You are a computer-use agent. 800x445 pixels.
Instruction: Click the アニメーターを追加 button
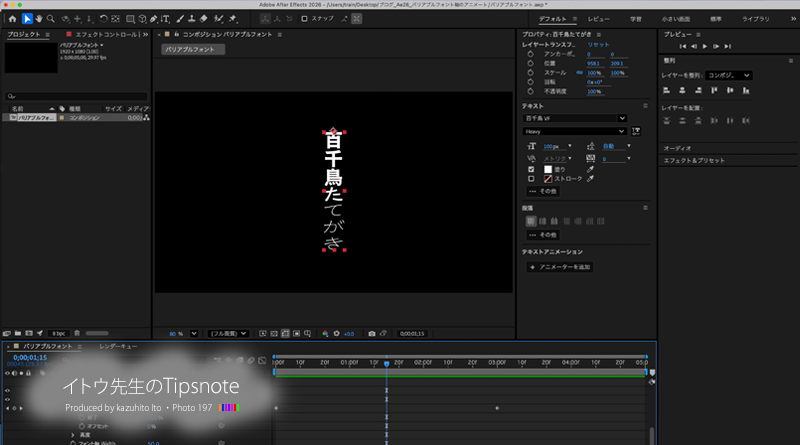561,267
